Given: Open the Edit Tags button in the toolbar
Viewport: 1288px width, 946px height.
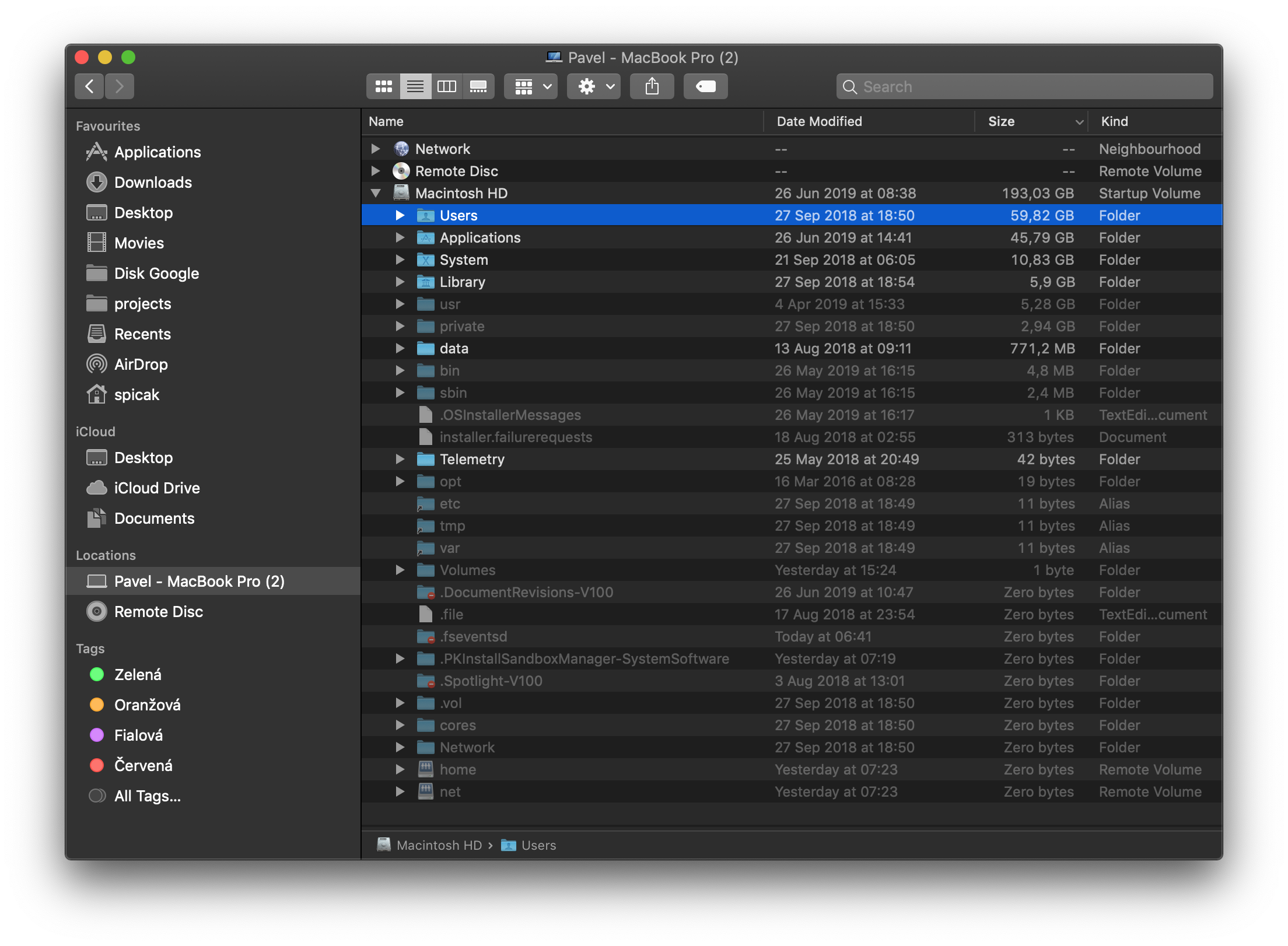Looking at the screenshot, I should (705, 86).
